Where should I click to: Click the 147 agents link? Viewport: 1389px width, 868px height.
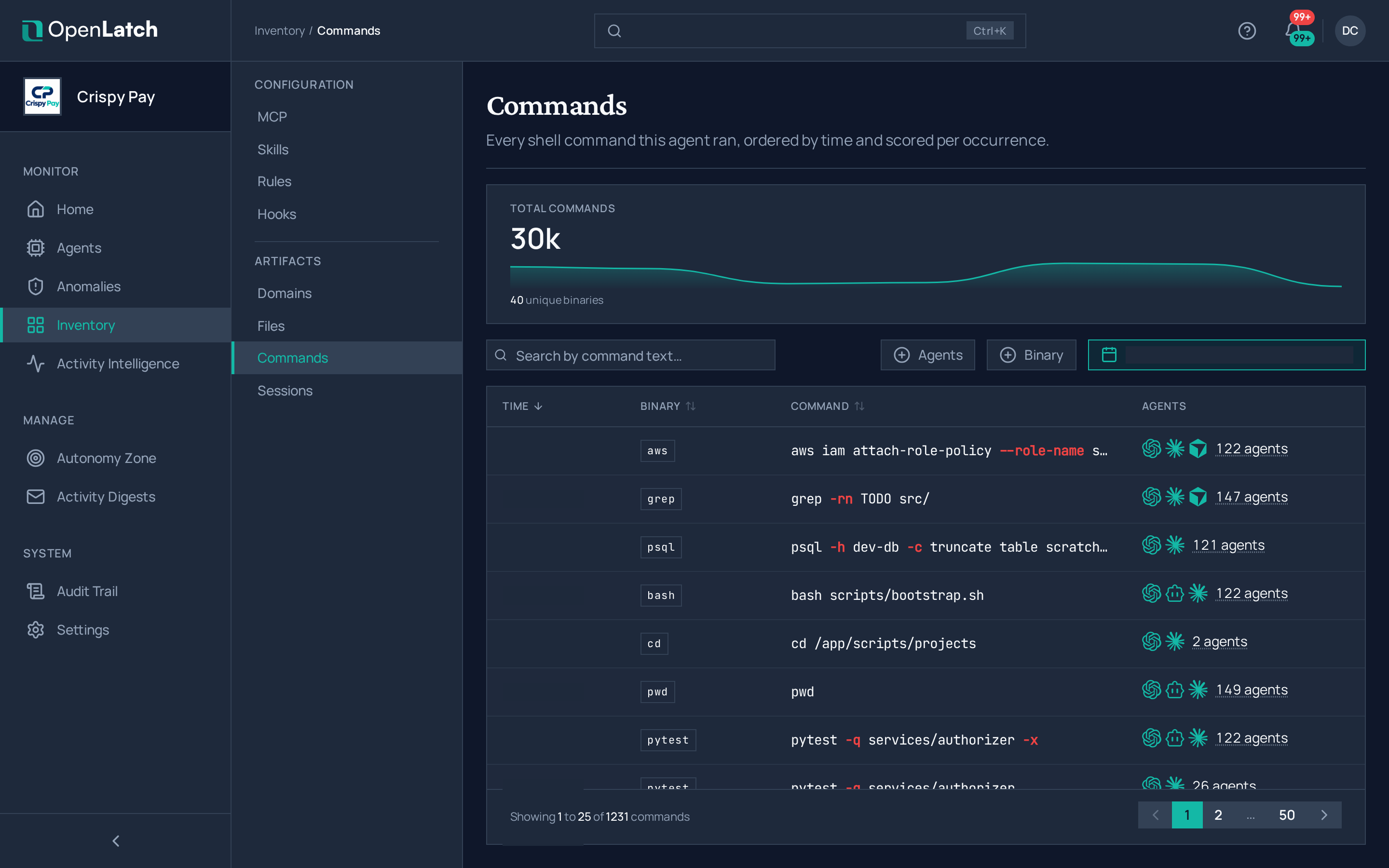coord(1252,497)
